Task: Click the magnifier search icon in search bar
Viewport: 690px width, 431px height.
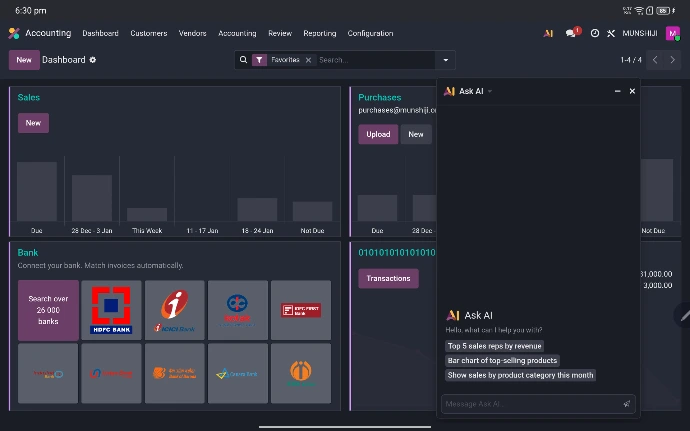Action: click(243, 60)
